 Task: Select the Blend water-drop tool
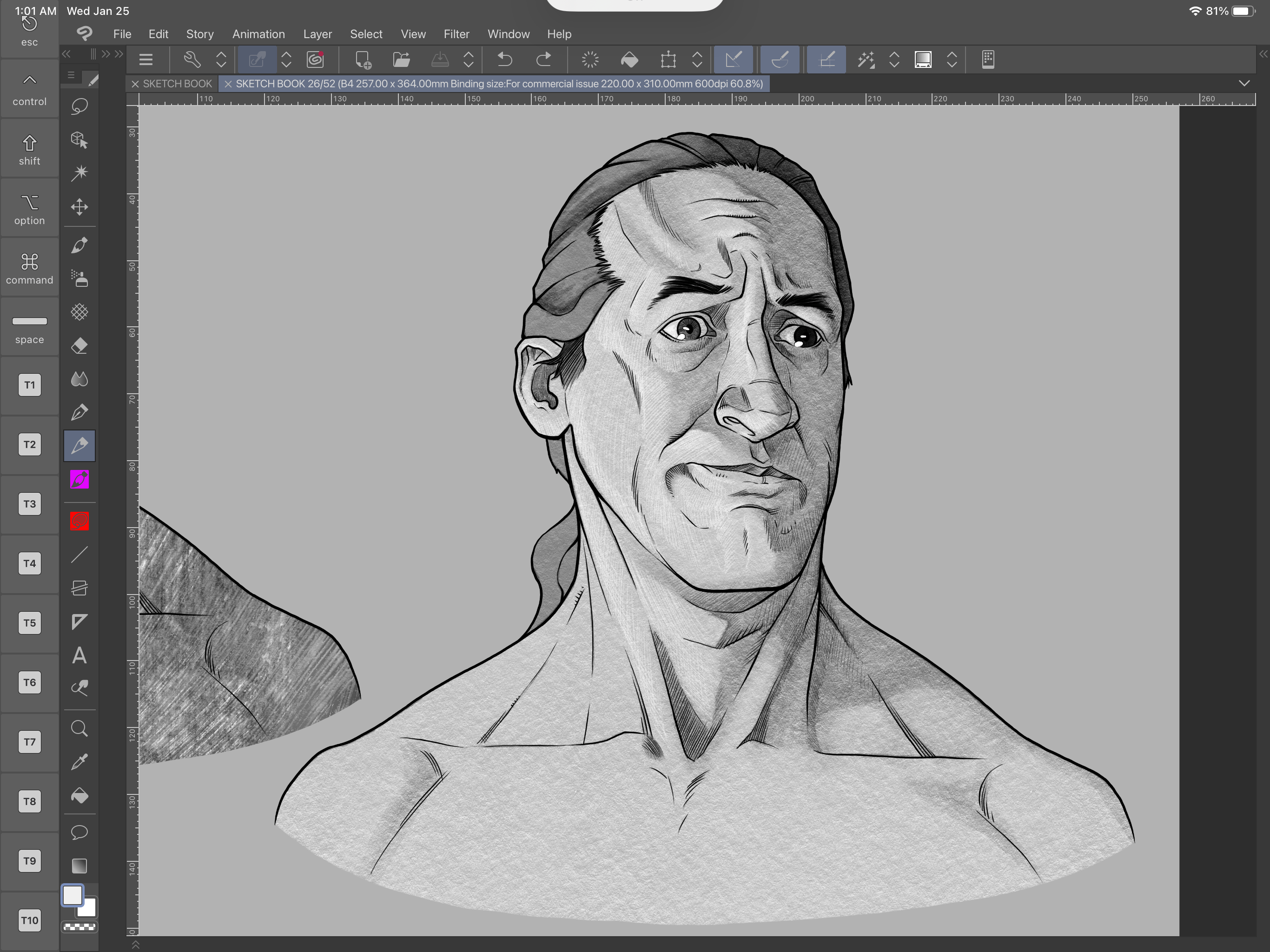click(x=79, y=379)
